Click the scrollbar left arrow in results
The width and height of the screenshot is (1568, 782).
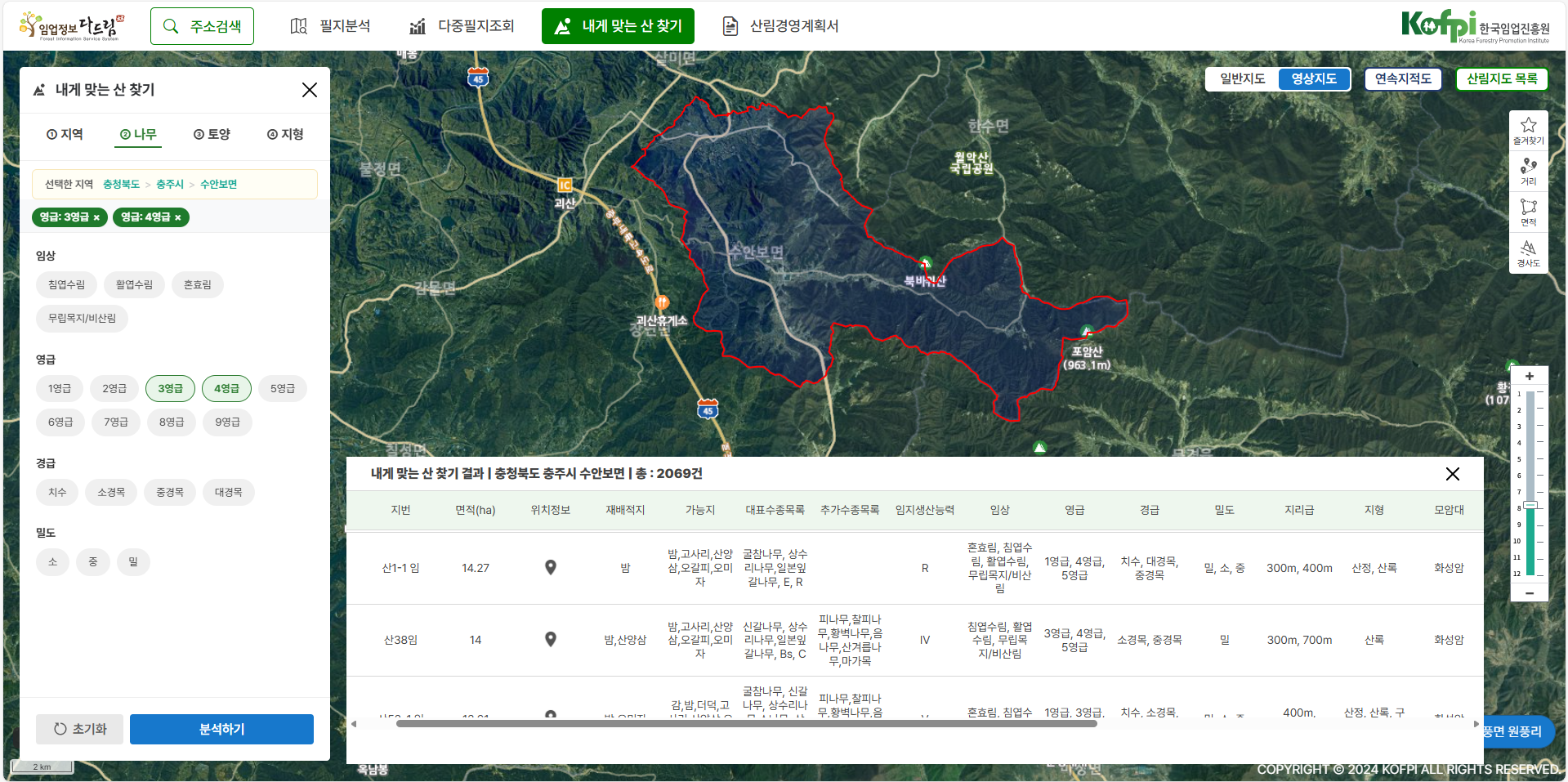[354, 724]
